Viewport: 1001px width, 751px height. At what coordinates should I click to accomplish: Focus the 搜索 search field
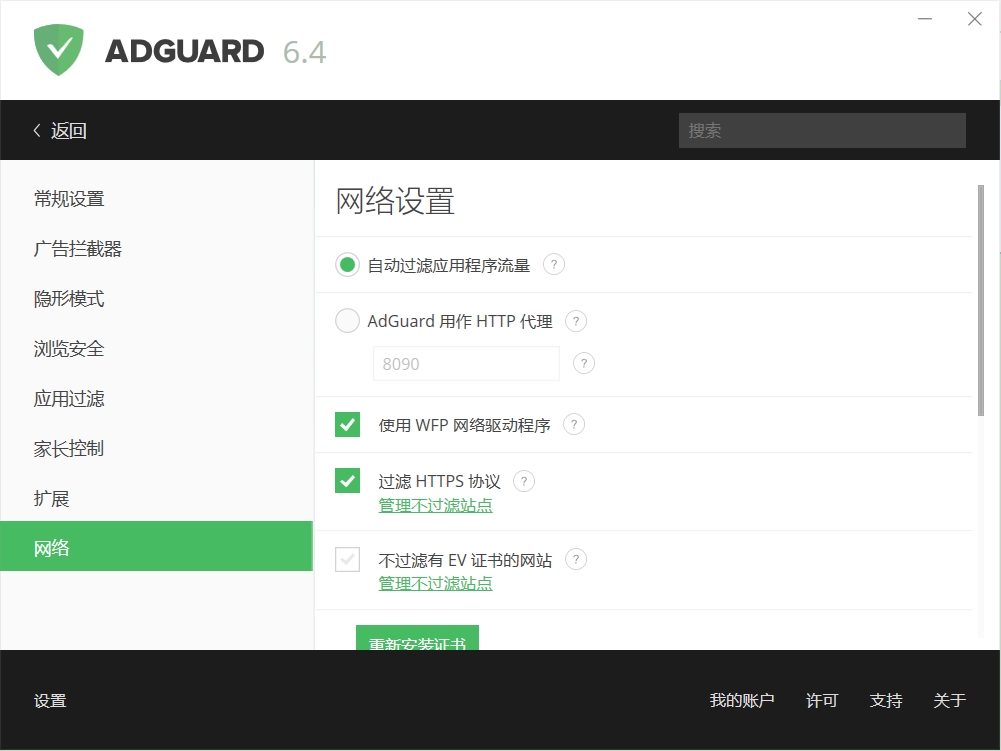822,130
